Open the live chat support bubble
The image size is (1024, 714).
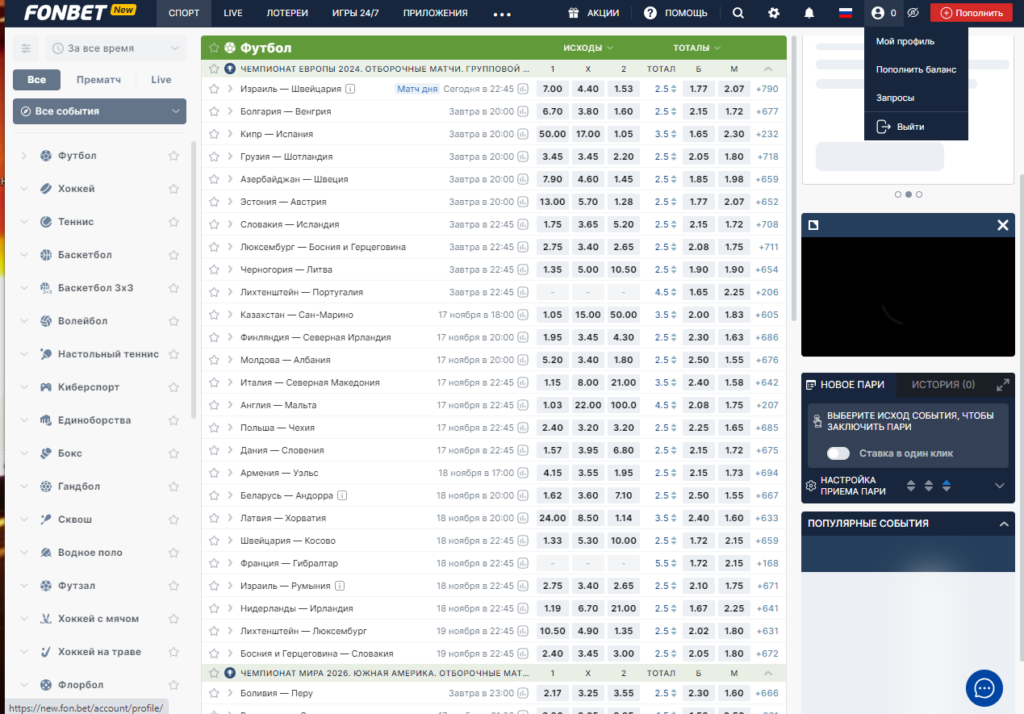[x=984, y=688]
